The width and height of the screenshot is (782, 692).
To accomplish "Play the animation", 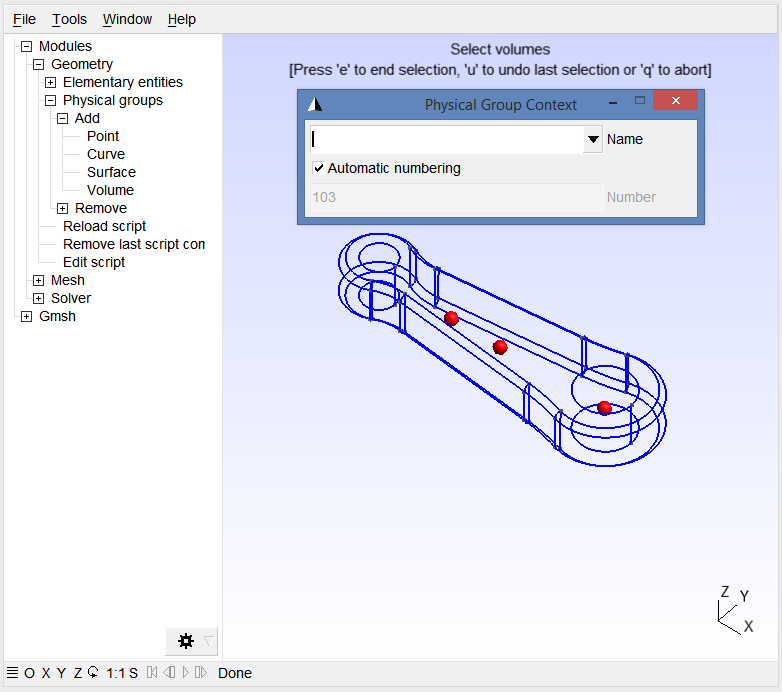I will pyautogui.click(x=186, y=673).
